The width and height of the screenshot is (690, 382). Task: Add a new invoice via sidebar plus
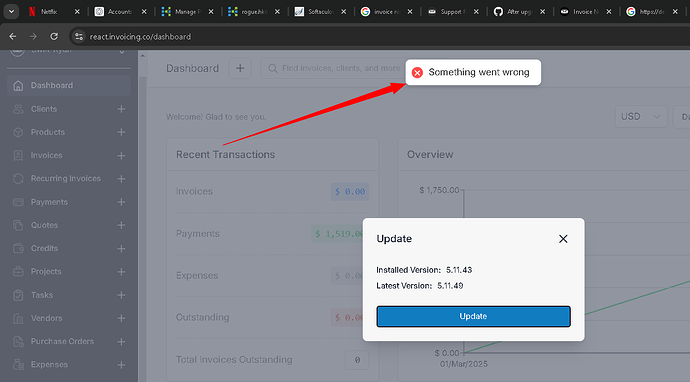tap(121, 156)
